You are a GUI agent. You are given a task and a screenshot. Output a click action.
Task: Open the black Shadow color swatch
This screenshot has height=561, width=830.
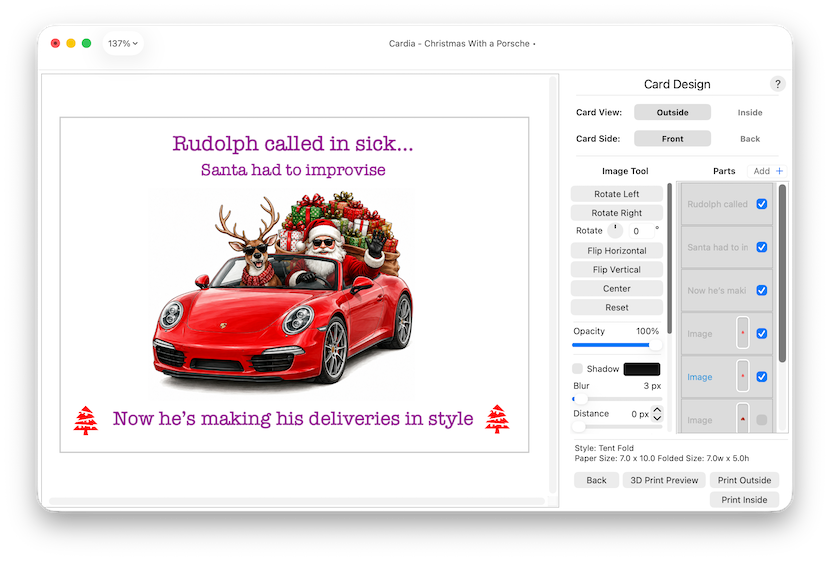[642, 369]
